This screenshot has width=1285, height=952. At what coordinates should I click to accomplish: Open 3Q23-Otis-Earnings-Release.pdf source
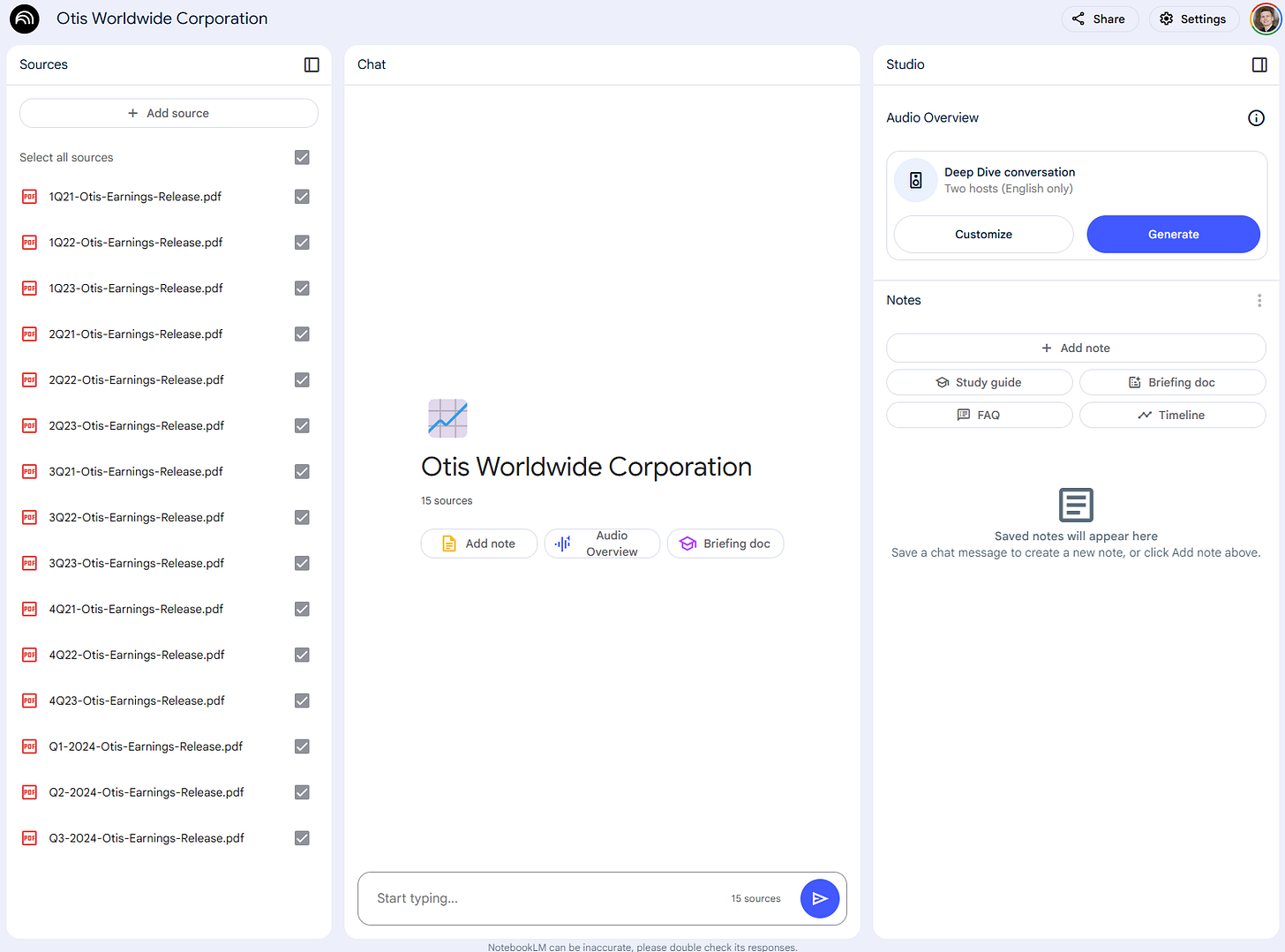(x=137, y=564)
